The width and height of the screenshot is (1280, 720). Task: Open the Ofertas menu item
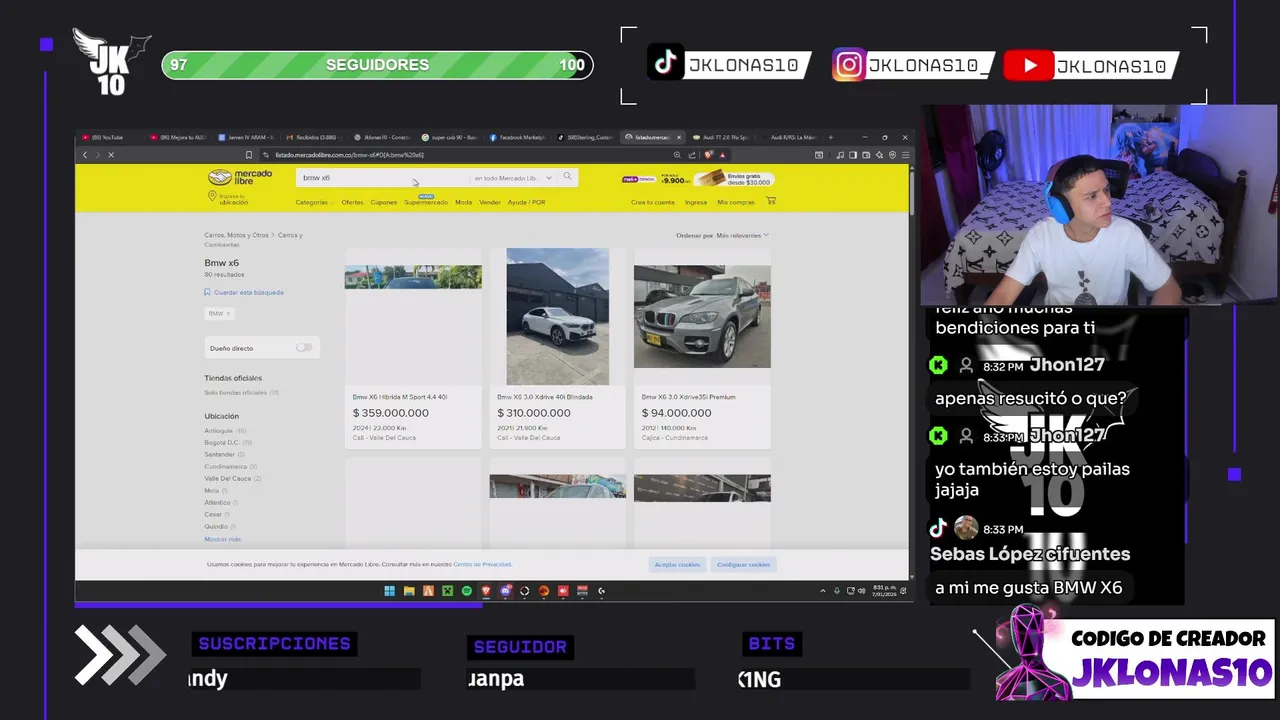(352, 202)
